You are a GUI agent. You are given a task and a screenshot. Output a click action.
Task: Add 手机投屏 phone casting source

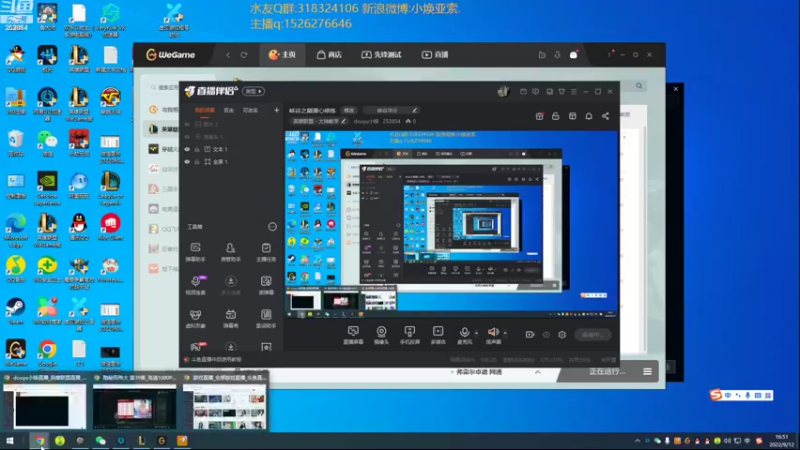tap(409, 335)
